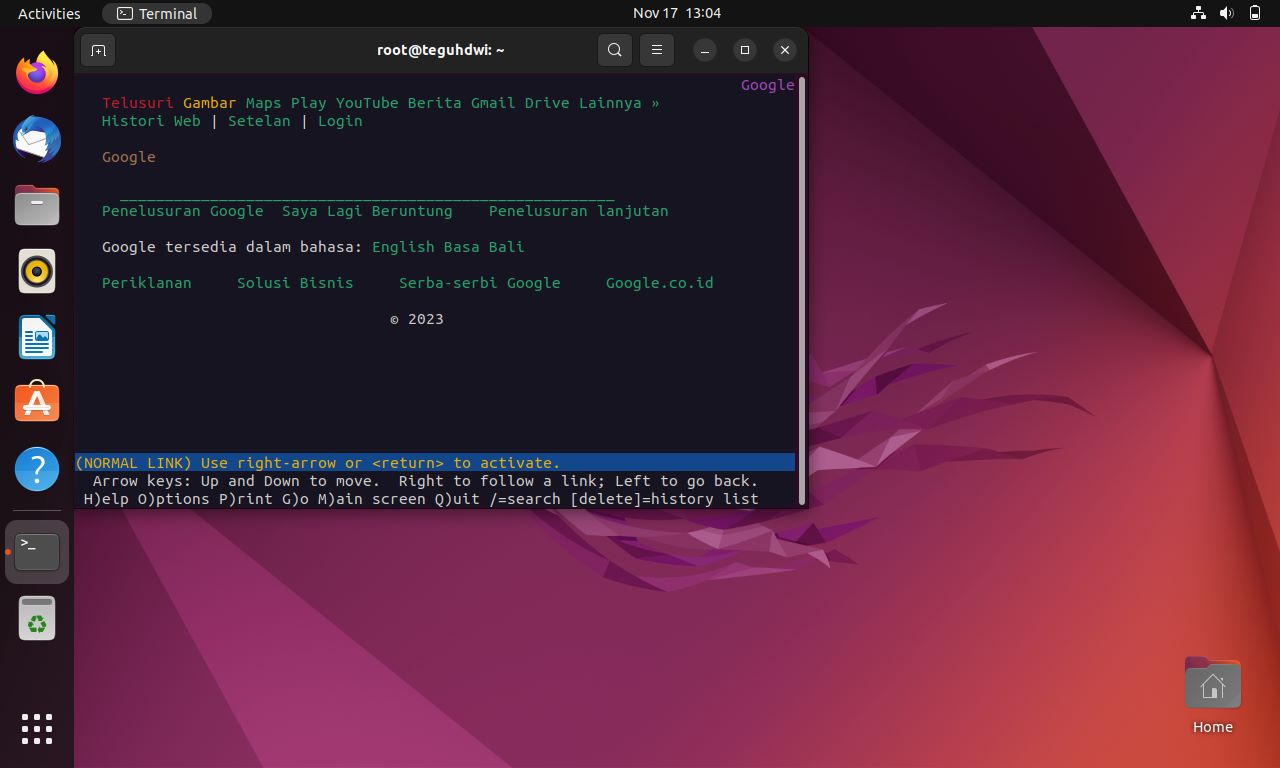Follow the Gmail link

pyautogui.click(x=493, y=103)
